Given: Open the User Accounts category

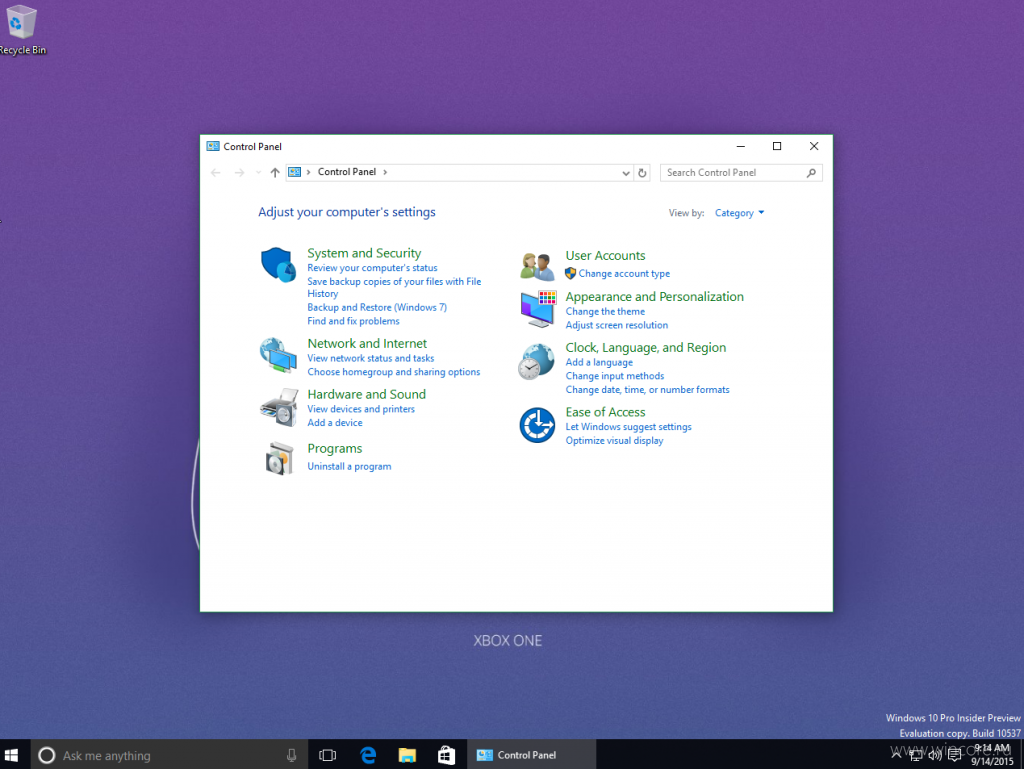Looking at the screenshot, I should pyautogui.click(x=605, y=256).
